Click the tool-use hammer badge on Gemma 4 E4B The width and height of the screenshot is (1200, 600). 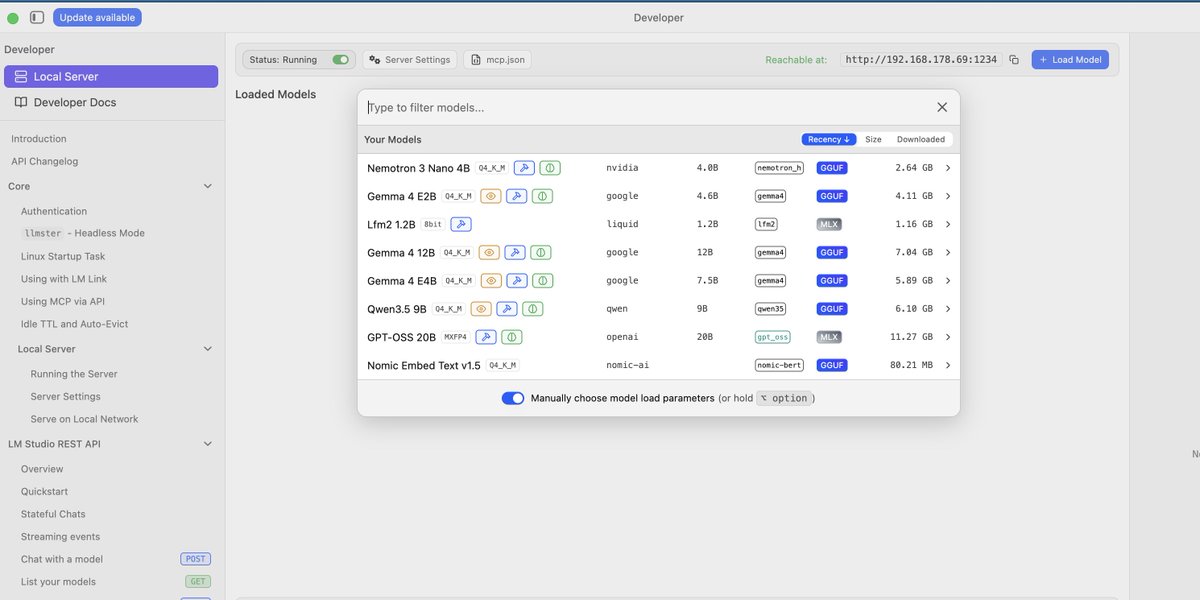pyautogui.click(x=517, y=281)
